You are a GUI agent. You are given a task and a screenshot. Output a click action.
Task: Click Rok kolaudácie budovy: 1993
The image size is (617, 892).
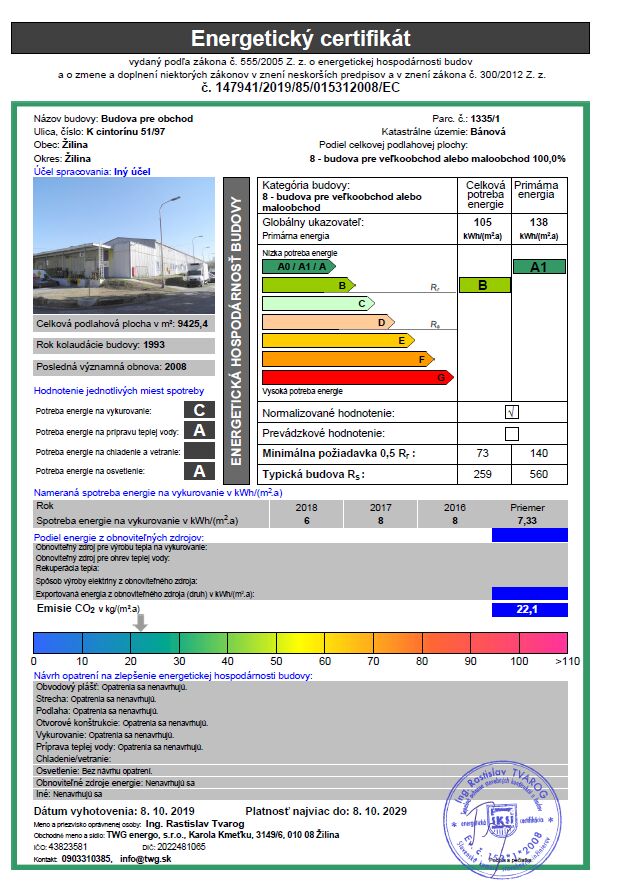[124, 345]
